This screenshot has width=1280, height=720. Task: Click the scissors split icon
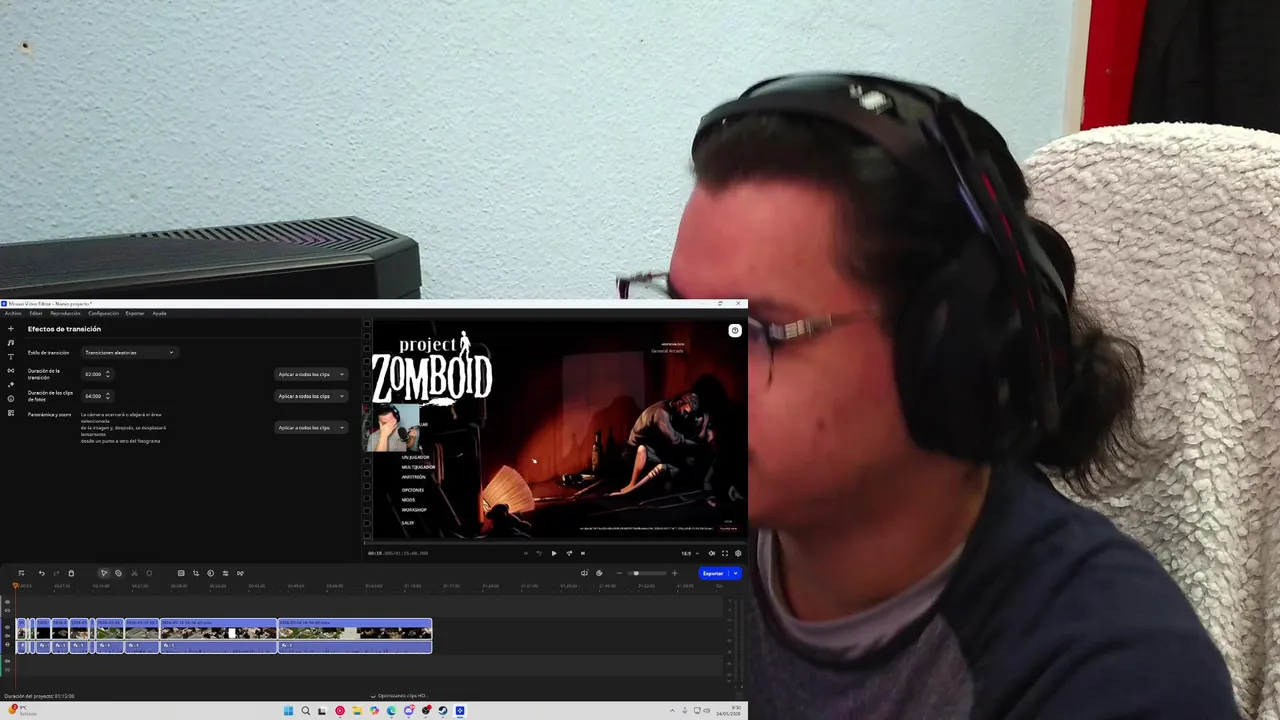coord(134,573)
